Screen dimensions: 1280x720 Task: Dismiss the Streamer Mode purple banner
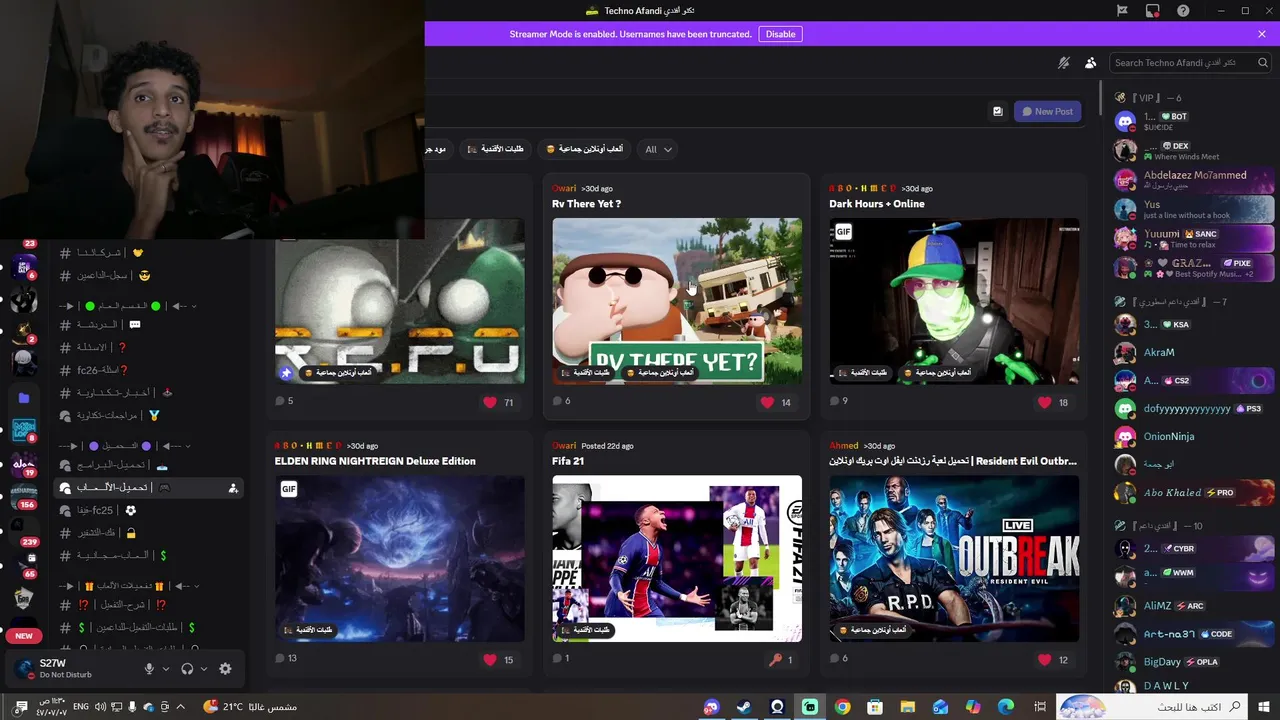(x=1262, y=34)
